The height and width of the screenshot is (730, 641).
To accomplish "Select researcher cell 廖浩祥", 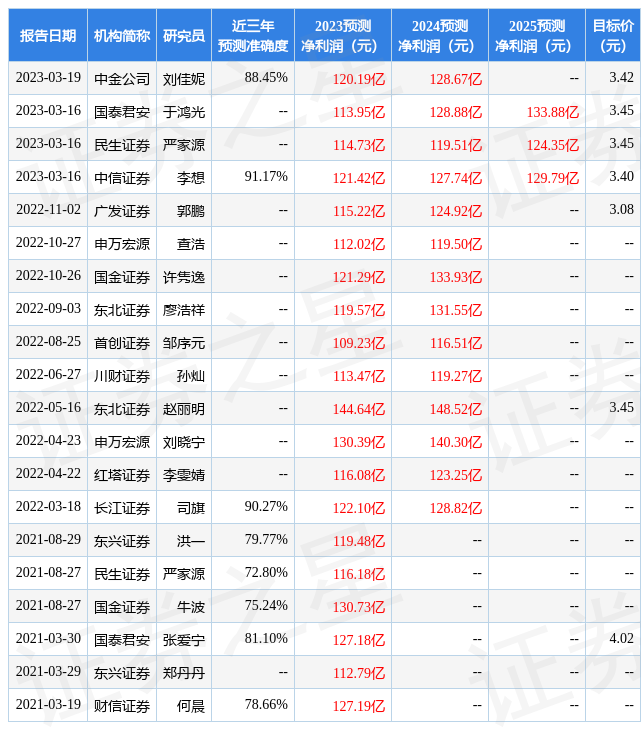I will tap(184, 310).
